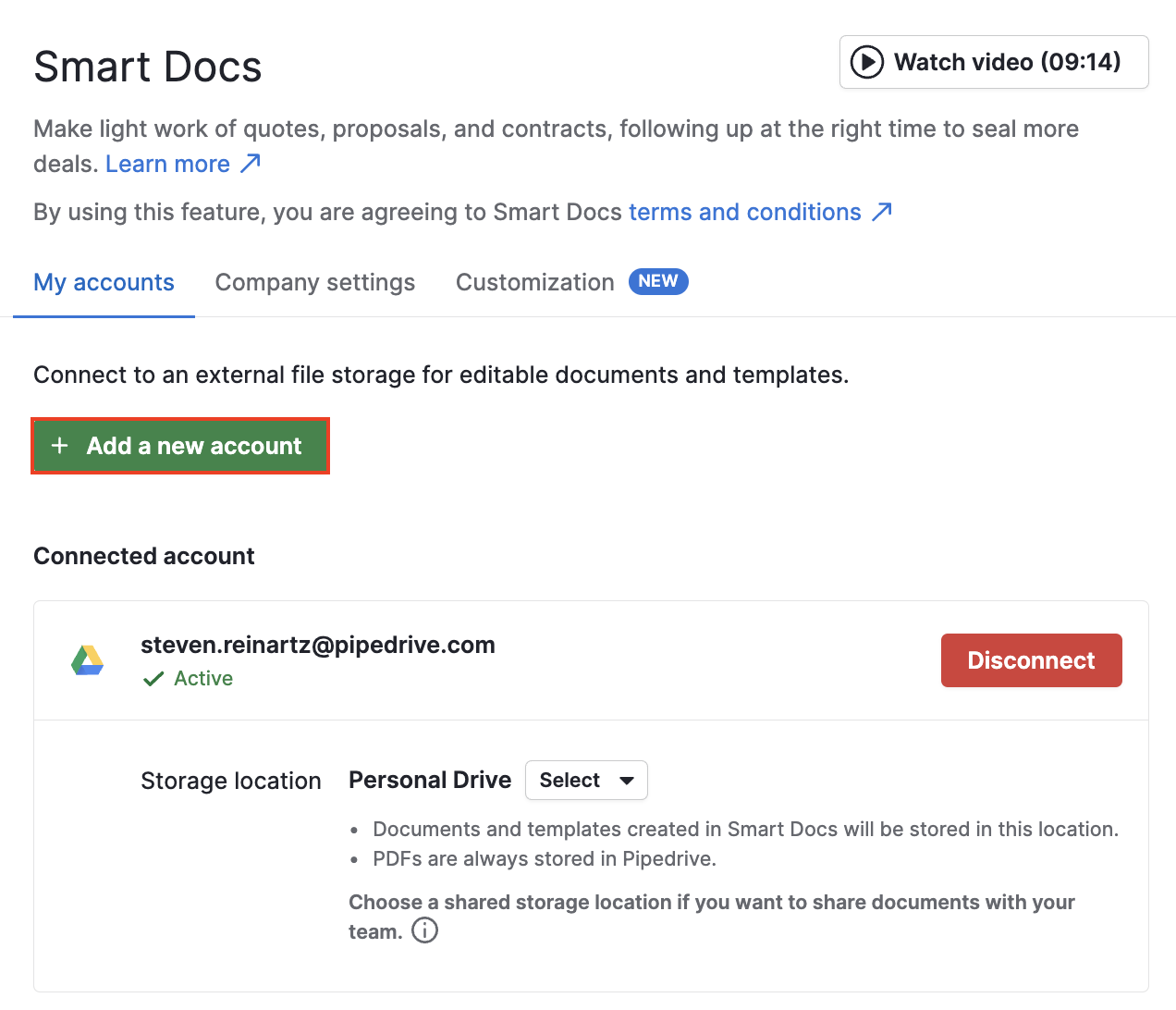Open the terms and conditions link
The width and height of the screenshot is (1176, 1010).
pos(744,212)
